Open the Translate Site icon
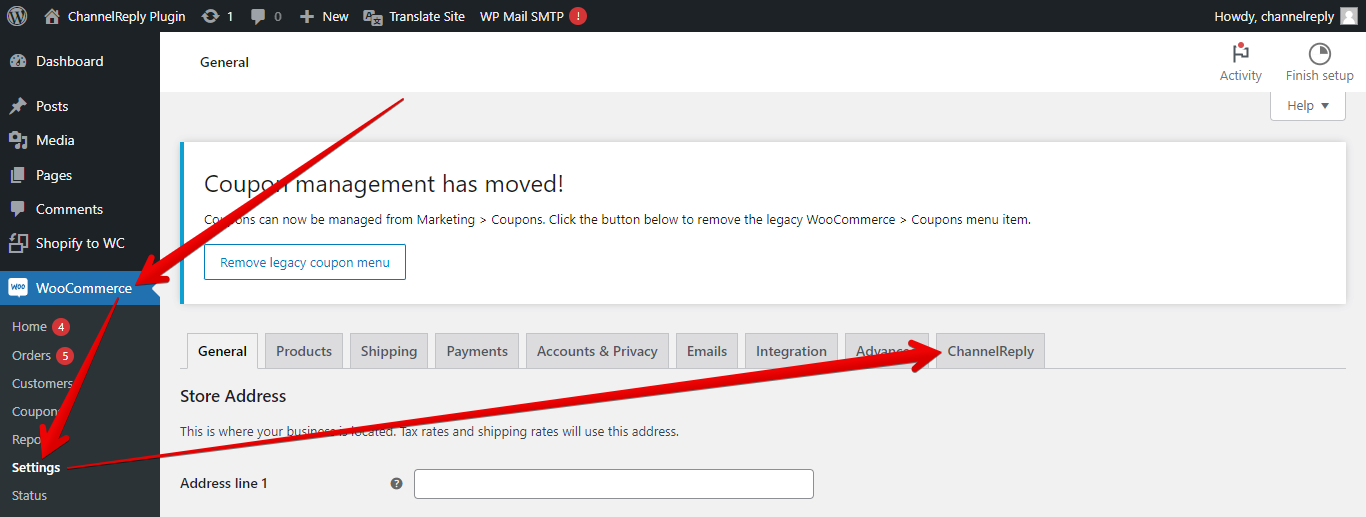Screen dimensions: 1366x517 (373, 16)
